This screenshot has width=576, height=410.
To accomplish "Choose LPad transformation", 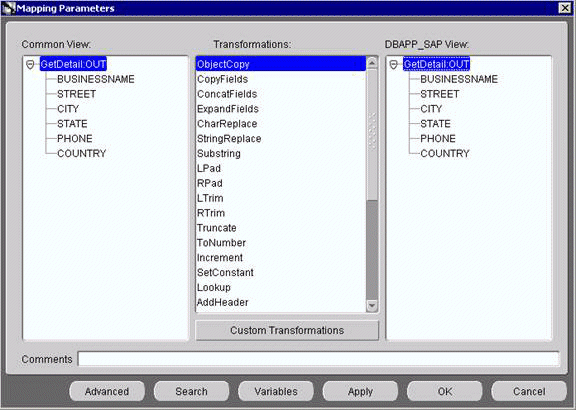I will point(281,169).
